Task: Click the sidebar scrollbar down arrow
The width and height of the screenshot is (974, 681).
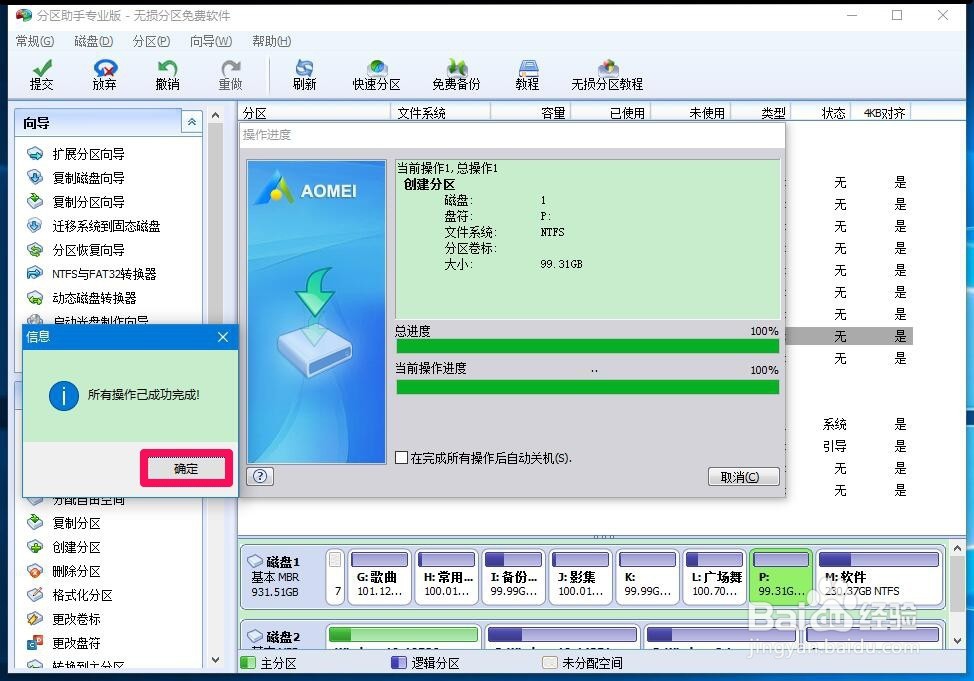Action: click(216, 660)
